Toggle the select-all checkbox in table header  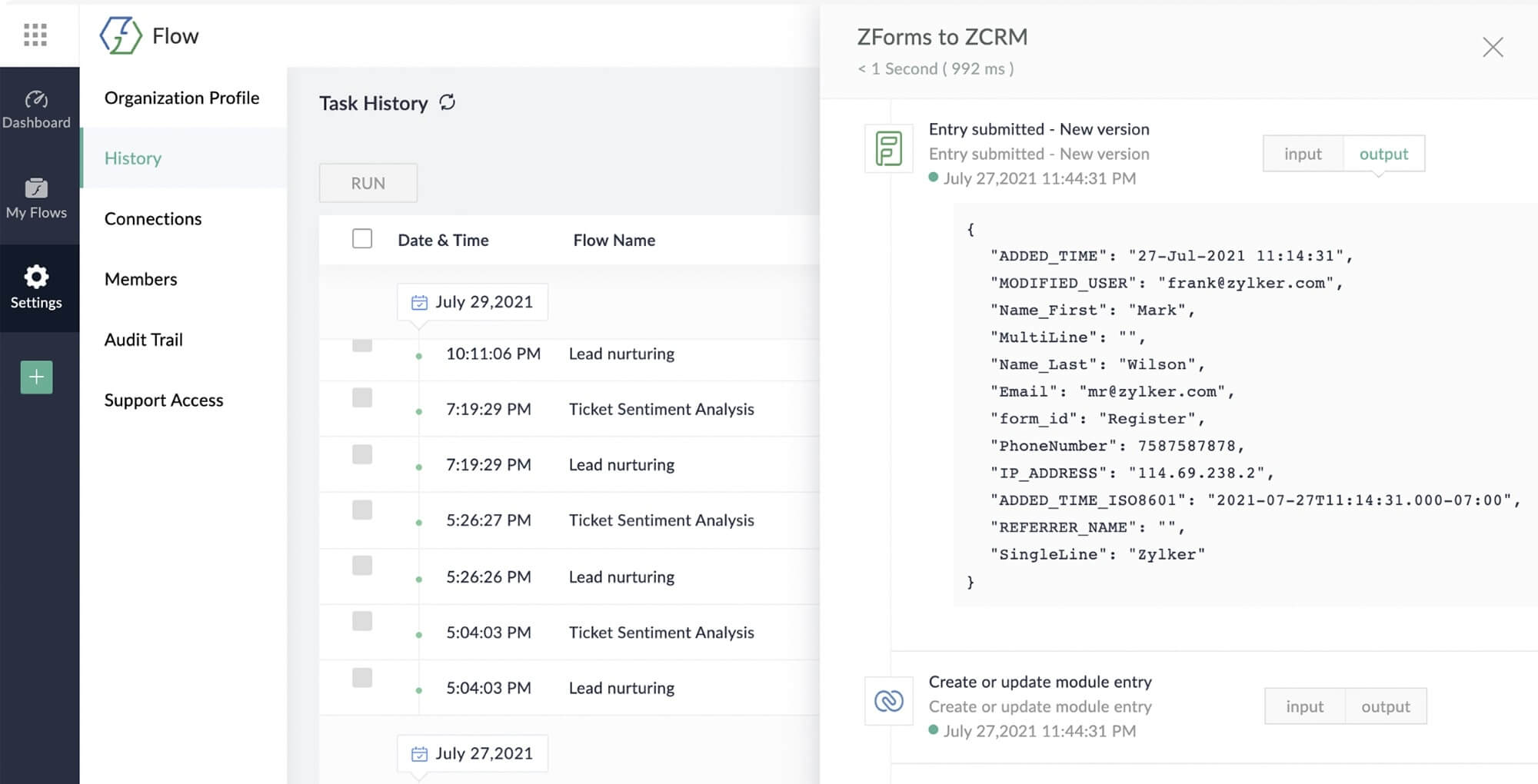(x=362, y=239)
